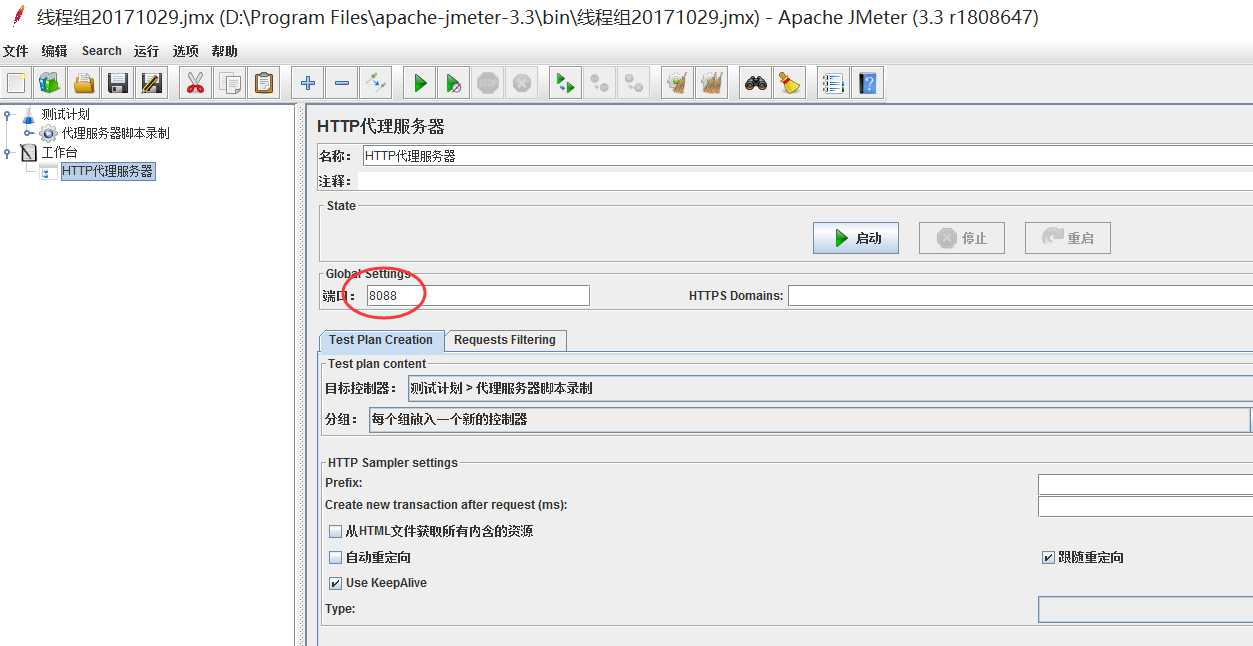Click the 端口 field showing 8088

pos(478,295)
